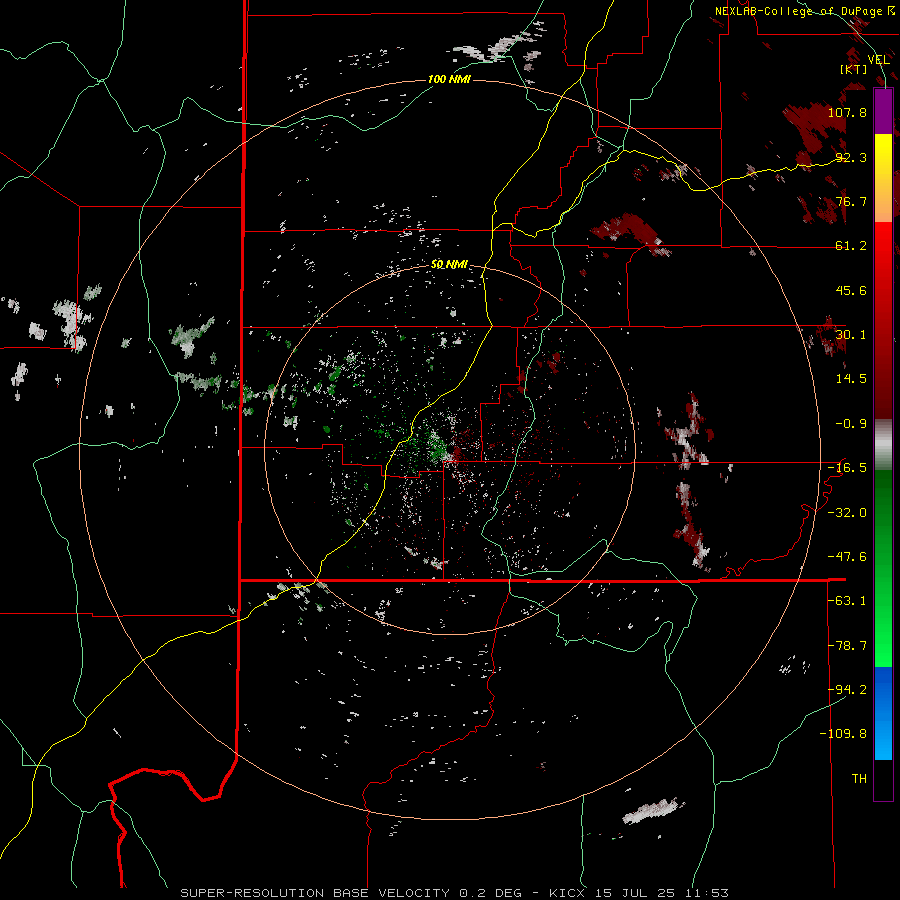Select the -0.9 scale value
This screenshot has height=900, width=900.
(851, 424)
